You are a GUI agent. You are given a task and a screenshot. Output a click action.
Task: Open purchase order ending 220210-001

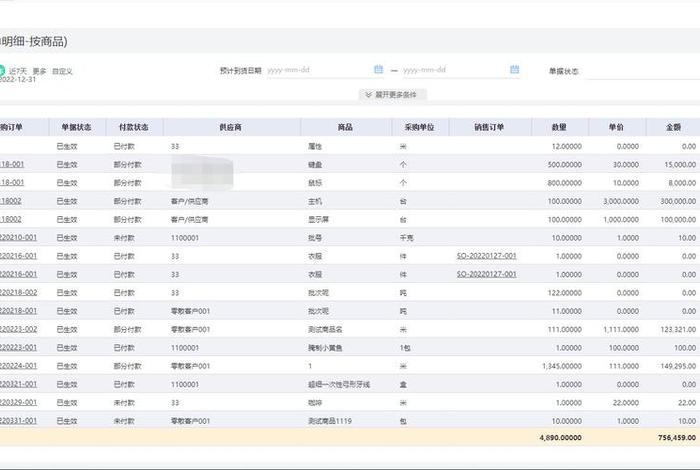click(x=18, y=237)
